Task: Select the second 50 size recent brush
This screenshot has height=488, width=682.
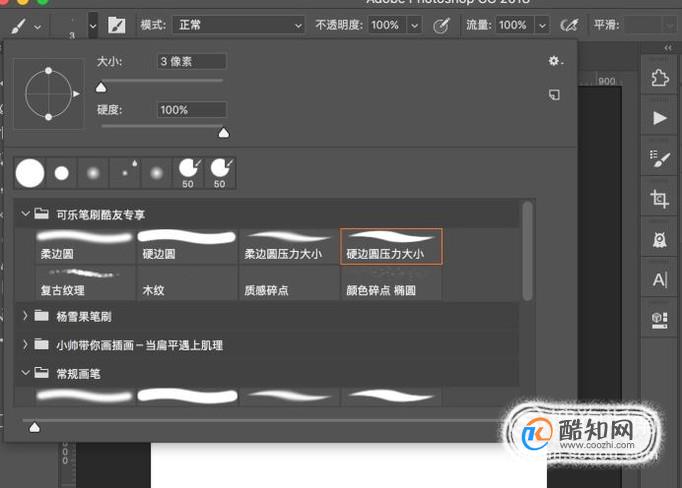Action: click(x=220, y=173)
